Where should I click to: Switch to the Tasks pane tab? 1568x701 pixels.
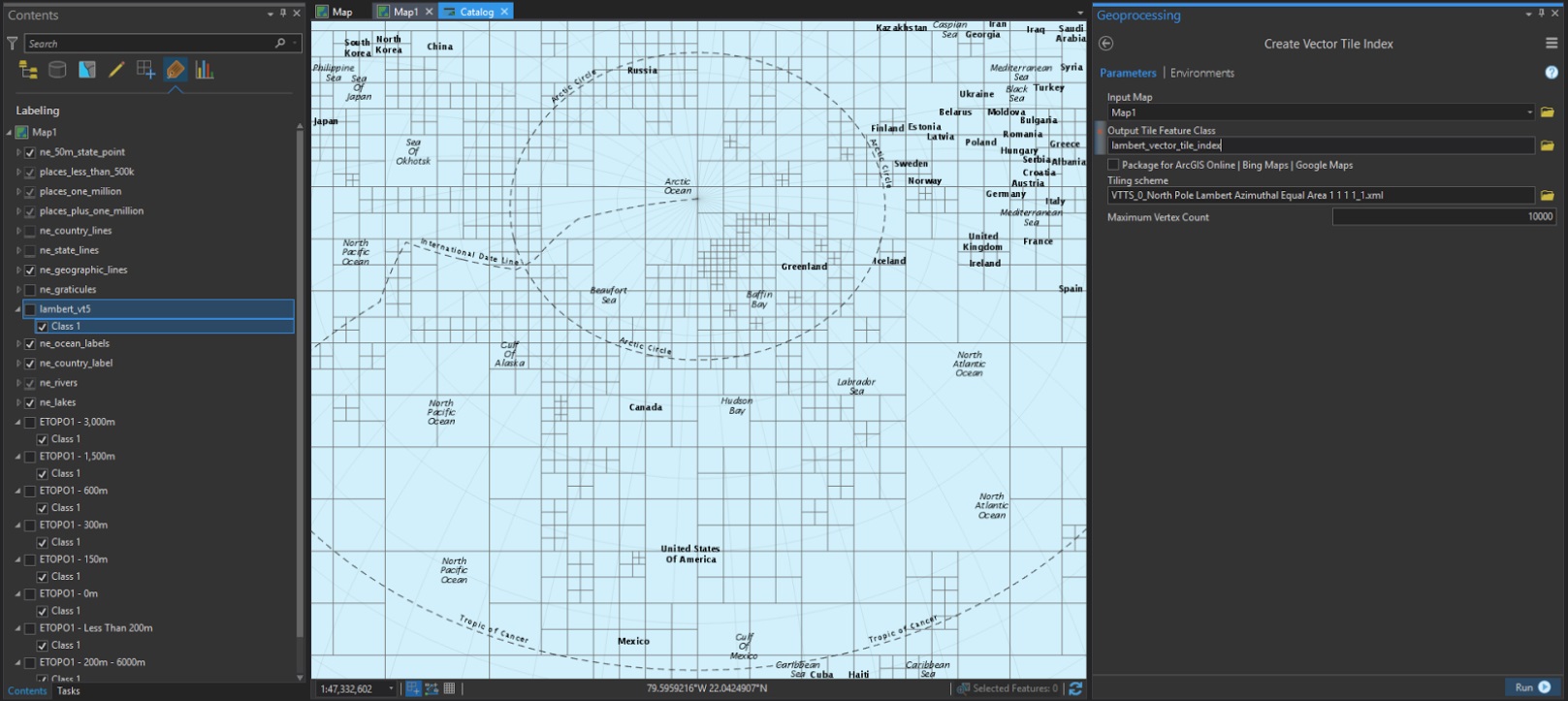point(68,691)
